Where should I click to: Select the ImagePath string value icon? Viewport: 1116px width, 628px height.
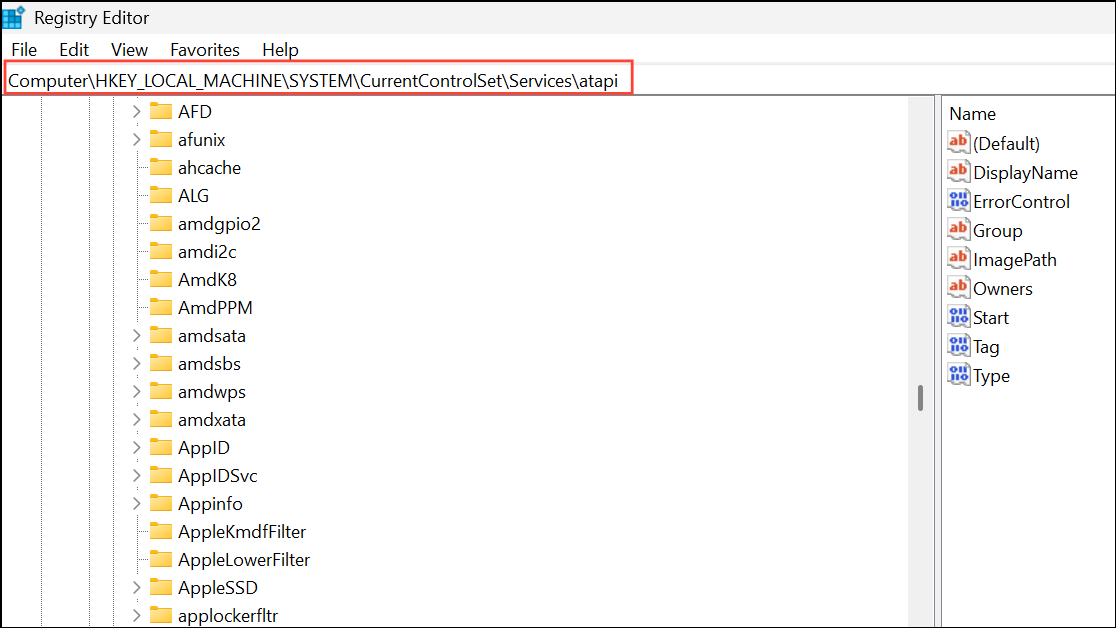pyautogui.click(x=958, y=259)
